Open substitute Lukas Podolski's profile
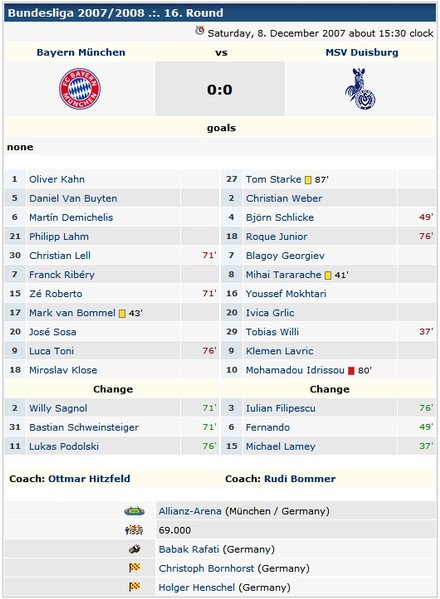 click(x=64, y=446)
